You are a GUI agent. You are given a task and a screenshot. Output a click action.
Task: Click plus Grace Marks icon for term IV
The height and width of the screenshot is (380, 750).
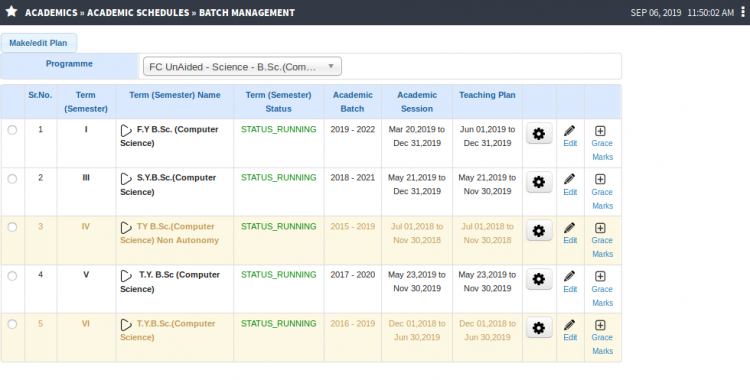pyautogui.click(x=600, y=228)
